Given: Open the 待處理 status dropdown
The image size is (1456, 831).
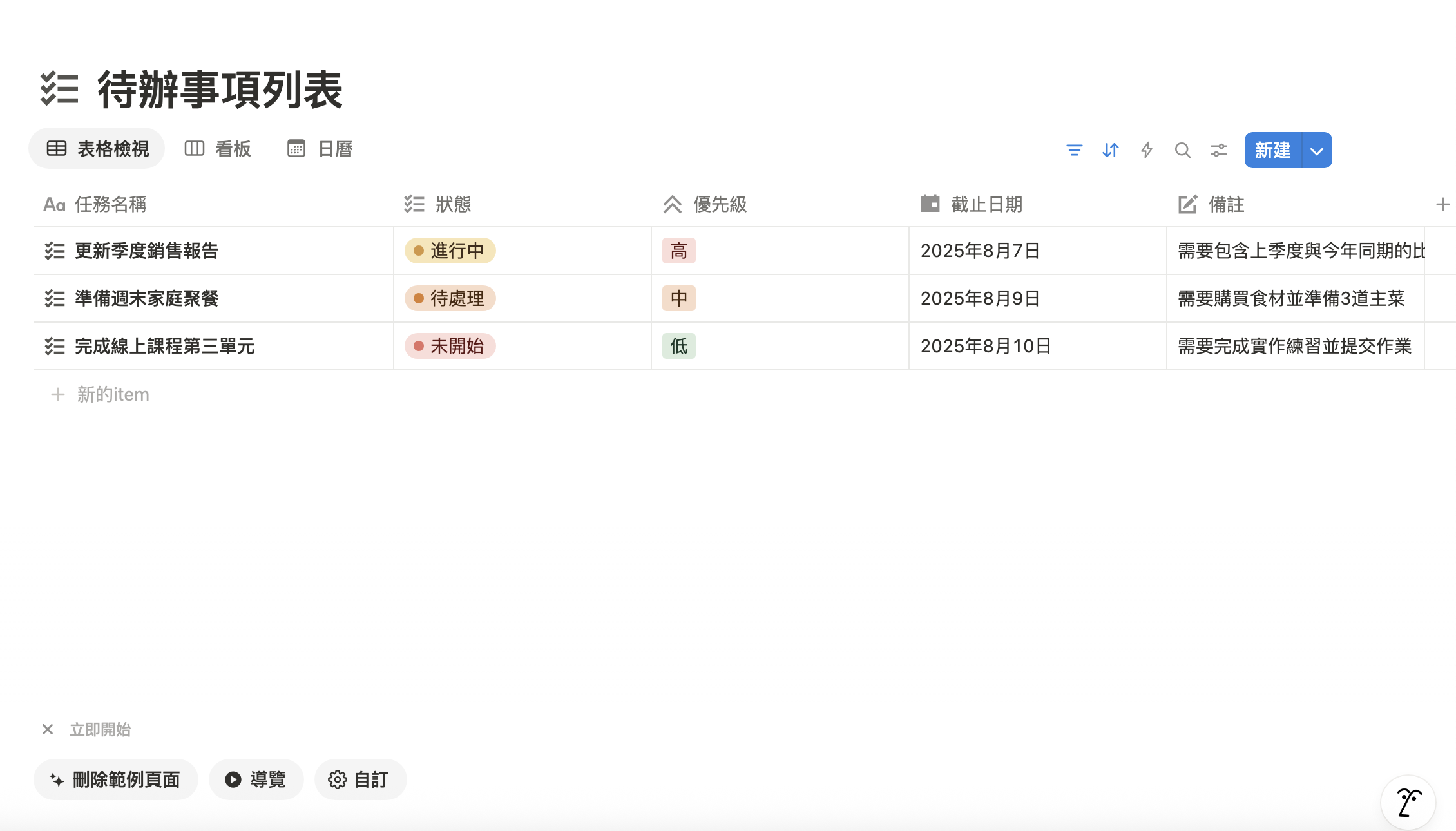Looking at the screenshot, I should click(450, 298).
